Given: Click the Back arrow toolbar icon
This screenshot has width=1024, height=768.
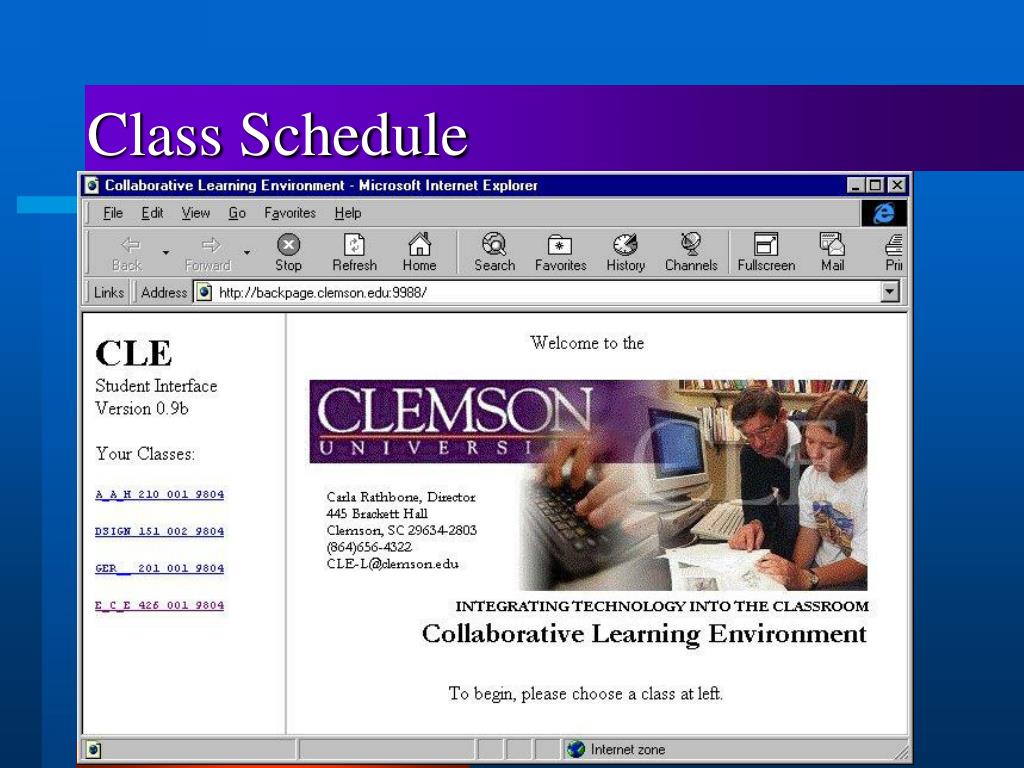Looking at the screenshot, I should pyautogui.click(x=130, y=246).
